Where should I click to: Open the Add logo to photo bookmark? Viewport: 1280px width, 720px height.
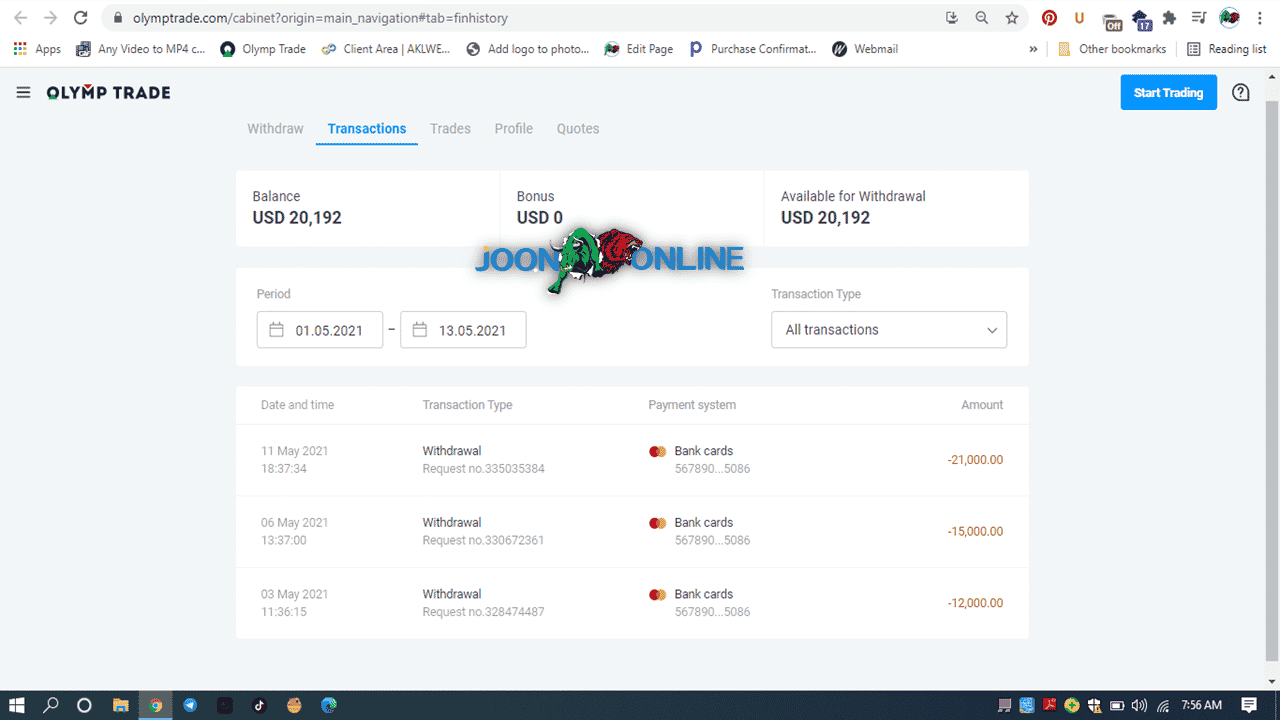(x=528, y=49)
